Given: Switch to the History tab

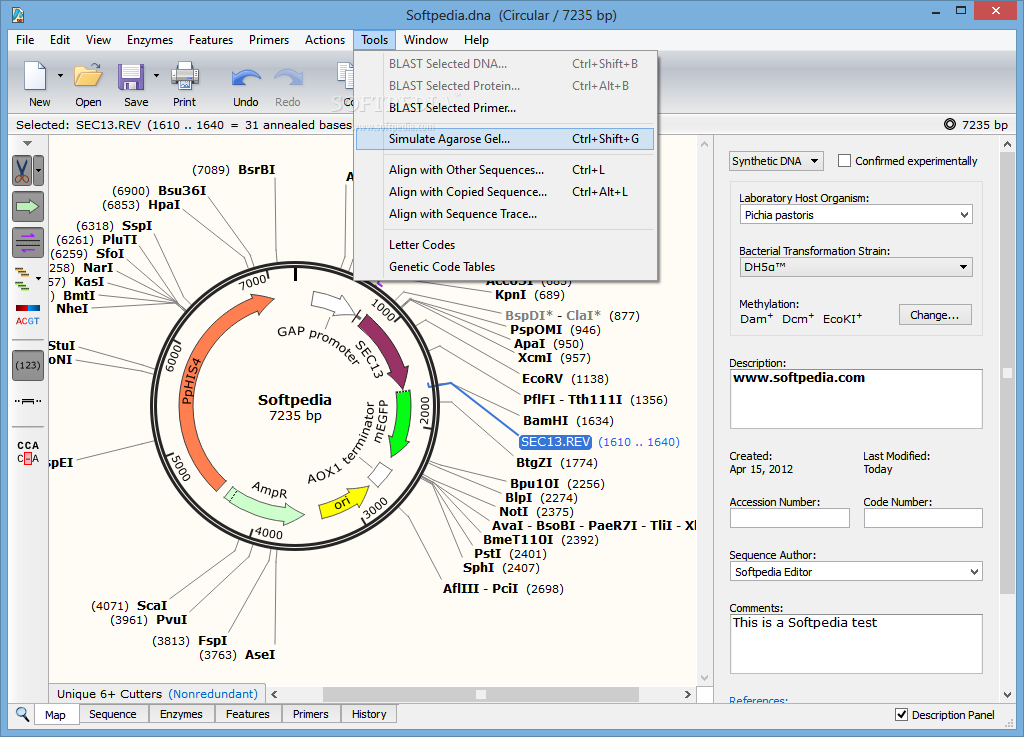Looking at the screenshot, I should click(x=369, y=714).
